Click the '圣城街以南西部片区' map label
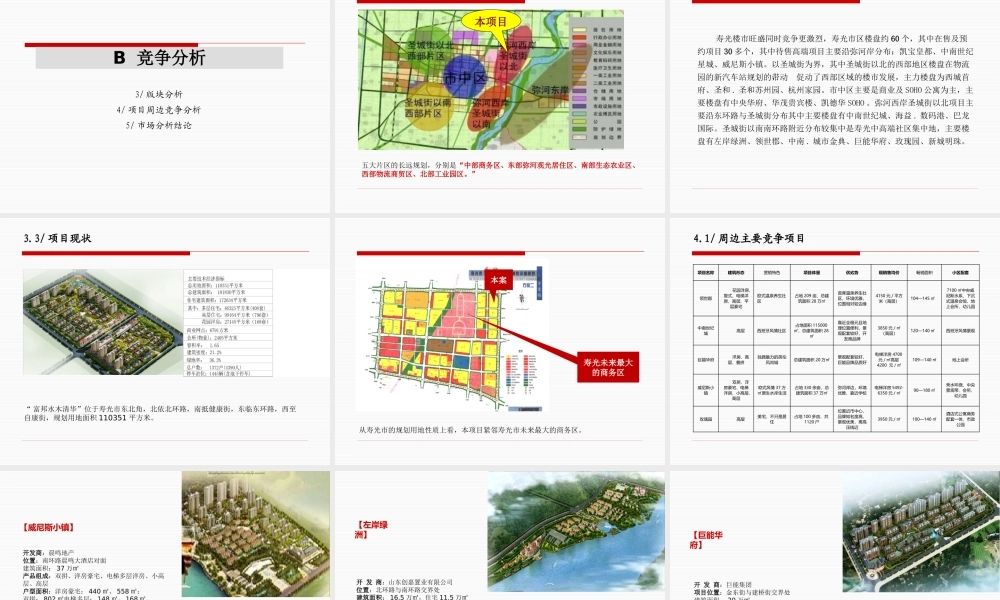 click(x=428, y=108)
